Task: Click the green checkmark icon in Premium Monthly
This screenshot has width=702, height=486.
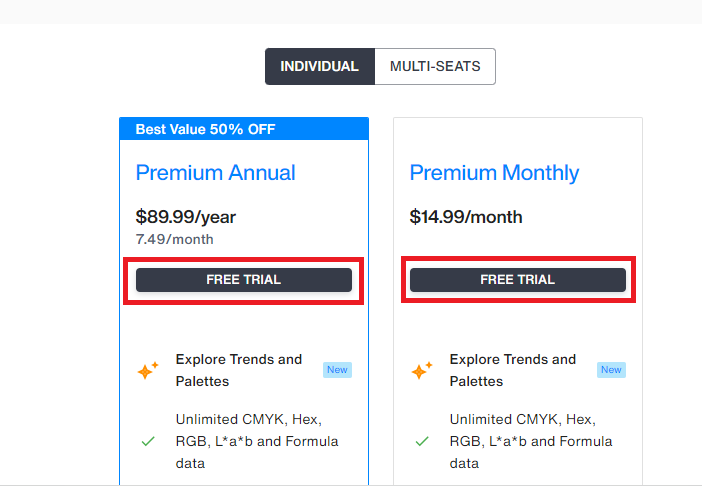Action: tap(422, 441)
